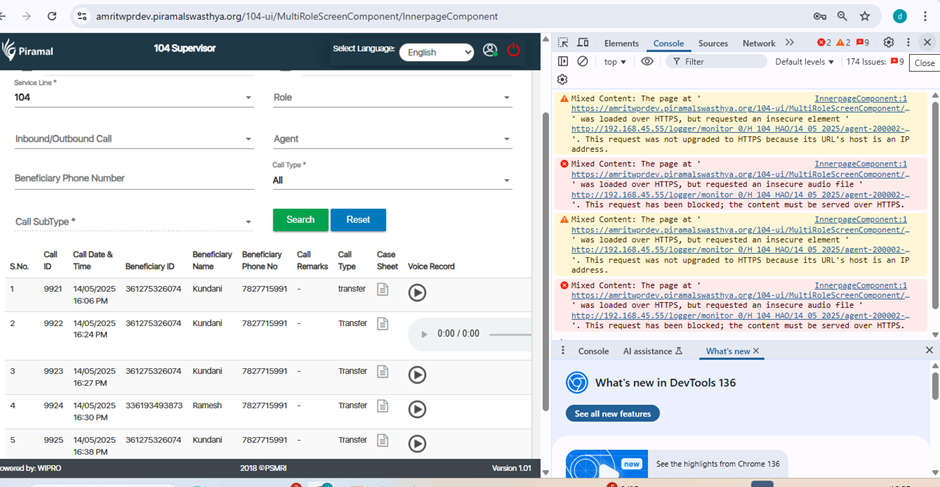Click the red power logout icon
This screenshot has height=487, width=940.
coord(513,50)
